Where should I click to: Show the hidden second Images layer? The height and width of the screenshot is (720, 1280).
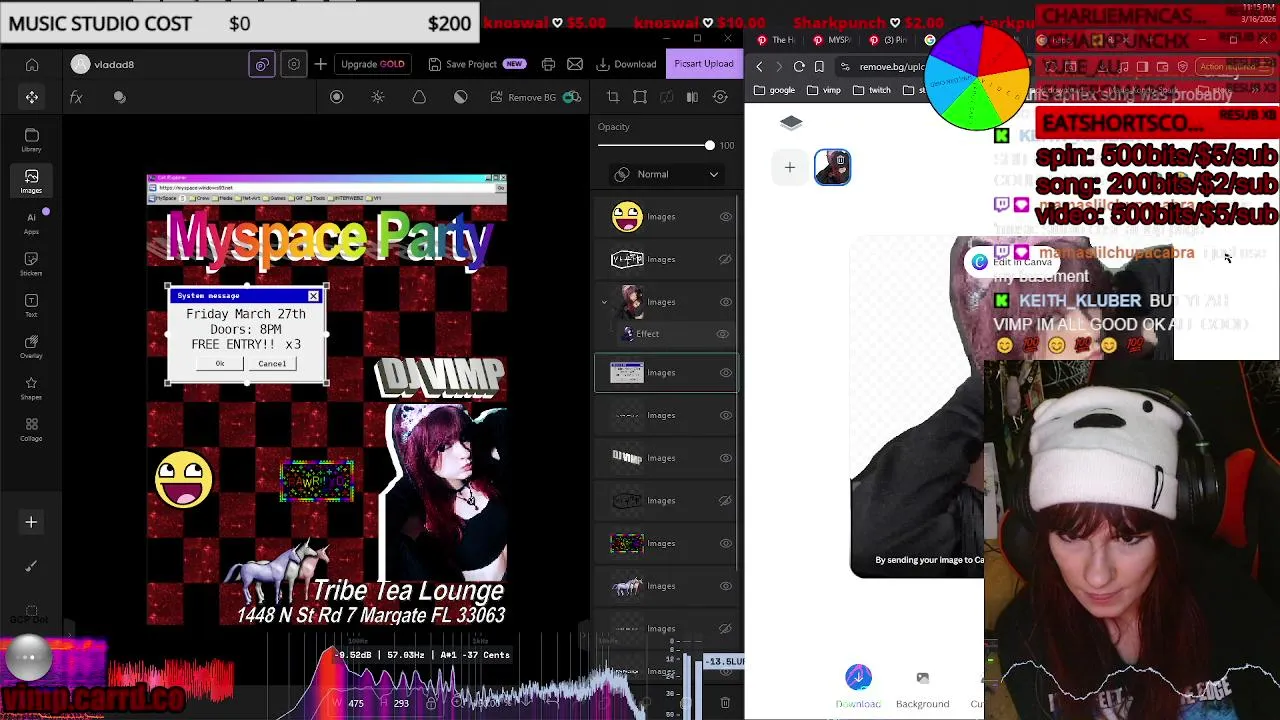(726, 259)
